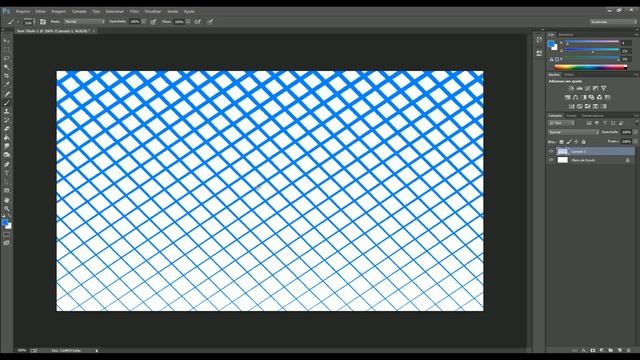Select the Rectangular Marquee tool
This screenshot has height=360, width=640.
(7, 49)
